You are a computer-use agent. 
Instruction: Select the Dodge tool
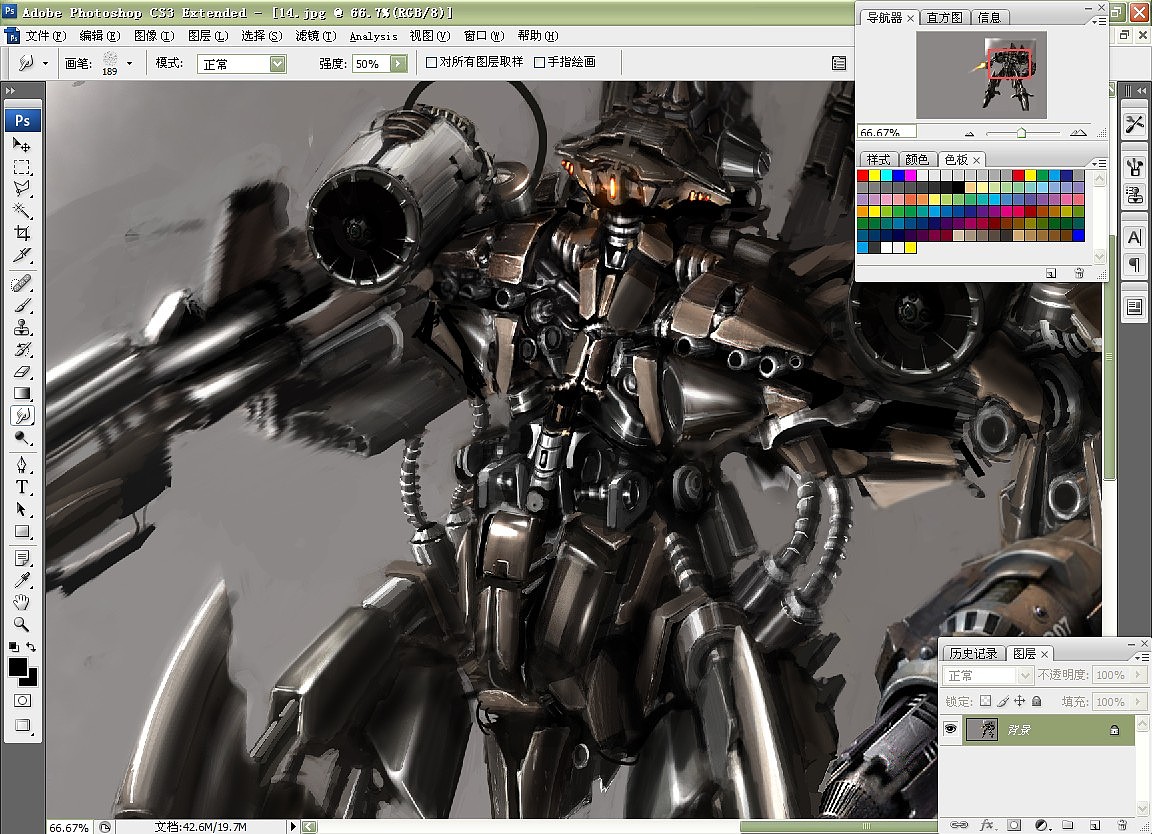coord(21,438)
